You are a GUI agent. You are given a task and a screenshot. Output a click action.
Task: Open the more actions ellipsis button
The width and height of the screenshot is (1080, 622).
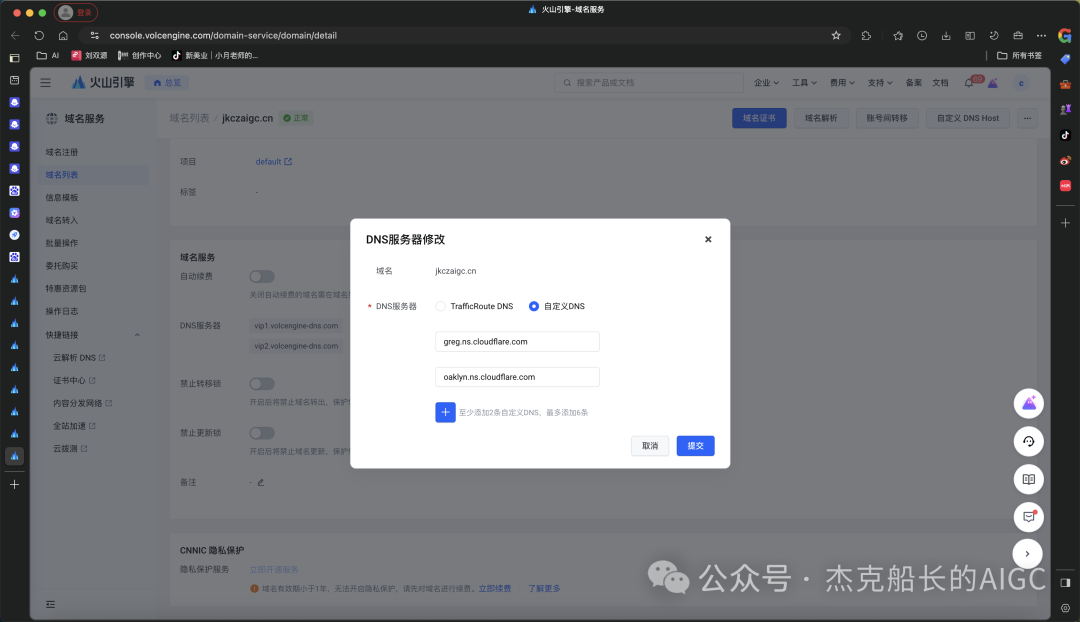coord(1027,118)
